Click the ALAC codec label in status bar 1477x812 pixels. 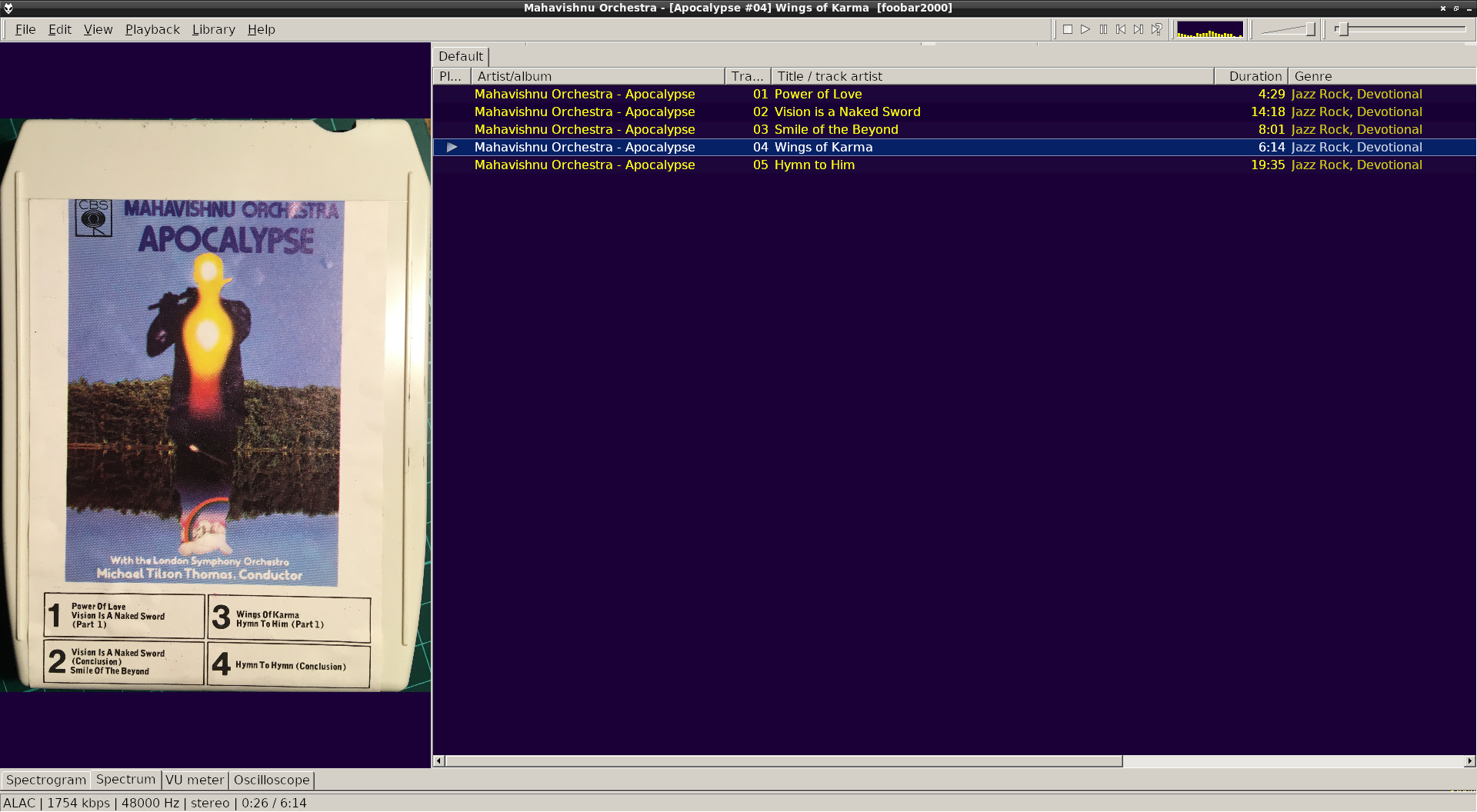[x=19, y=803]
